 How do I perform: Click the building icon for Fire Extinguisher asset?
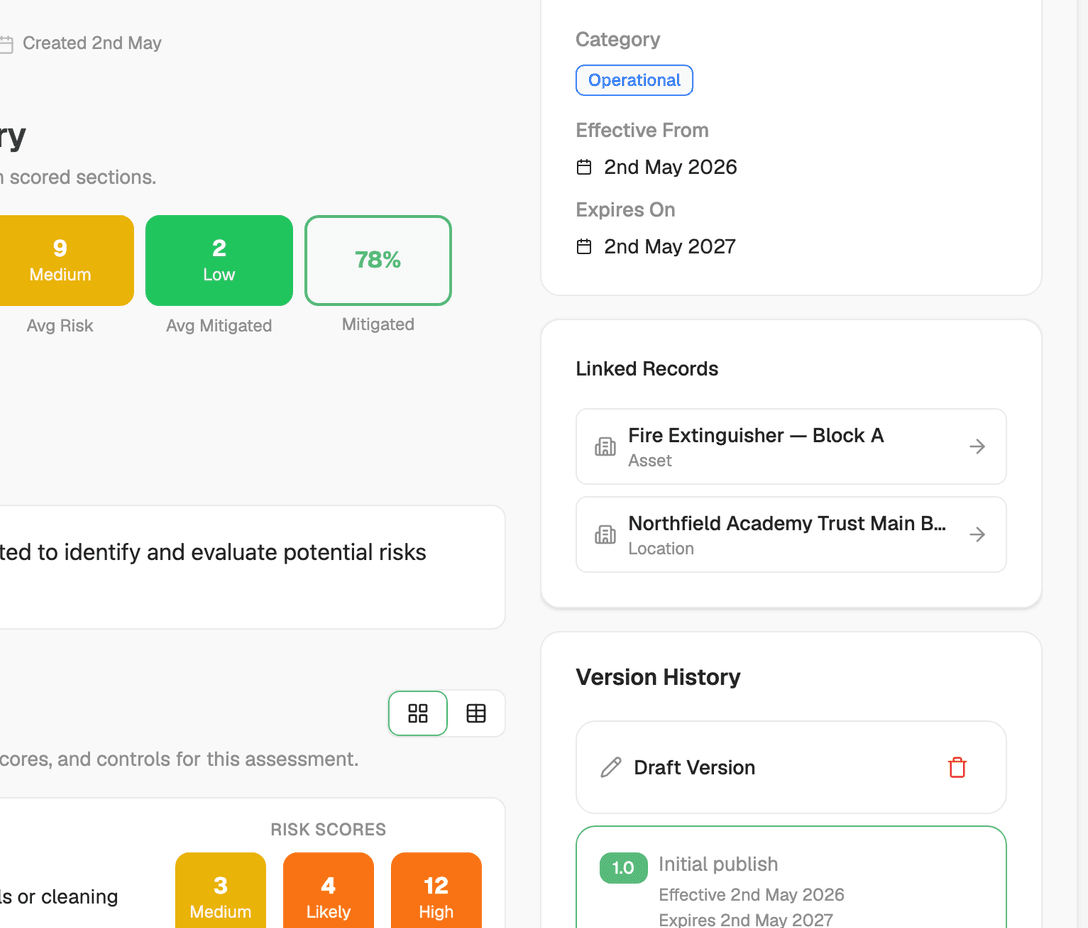click(x=605, y=446)
